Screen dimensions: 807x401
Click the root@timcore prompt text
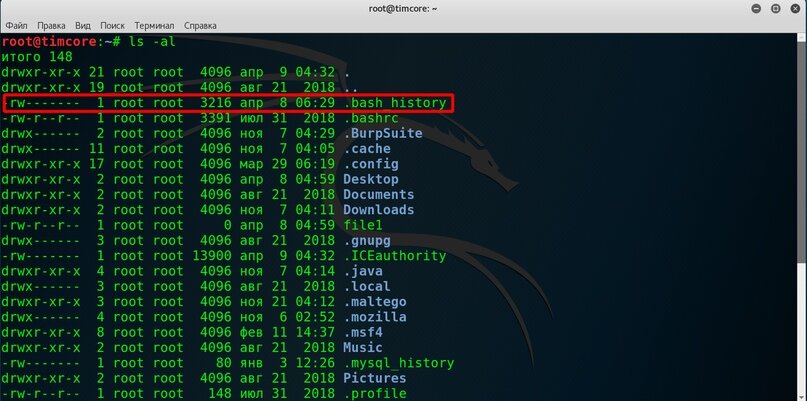49,42
